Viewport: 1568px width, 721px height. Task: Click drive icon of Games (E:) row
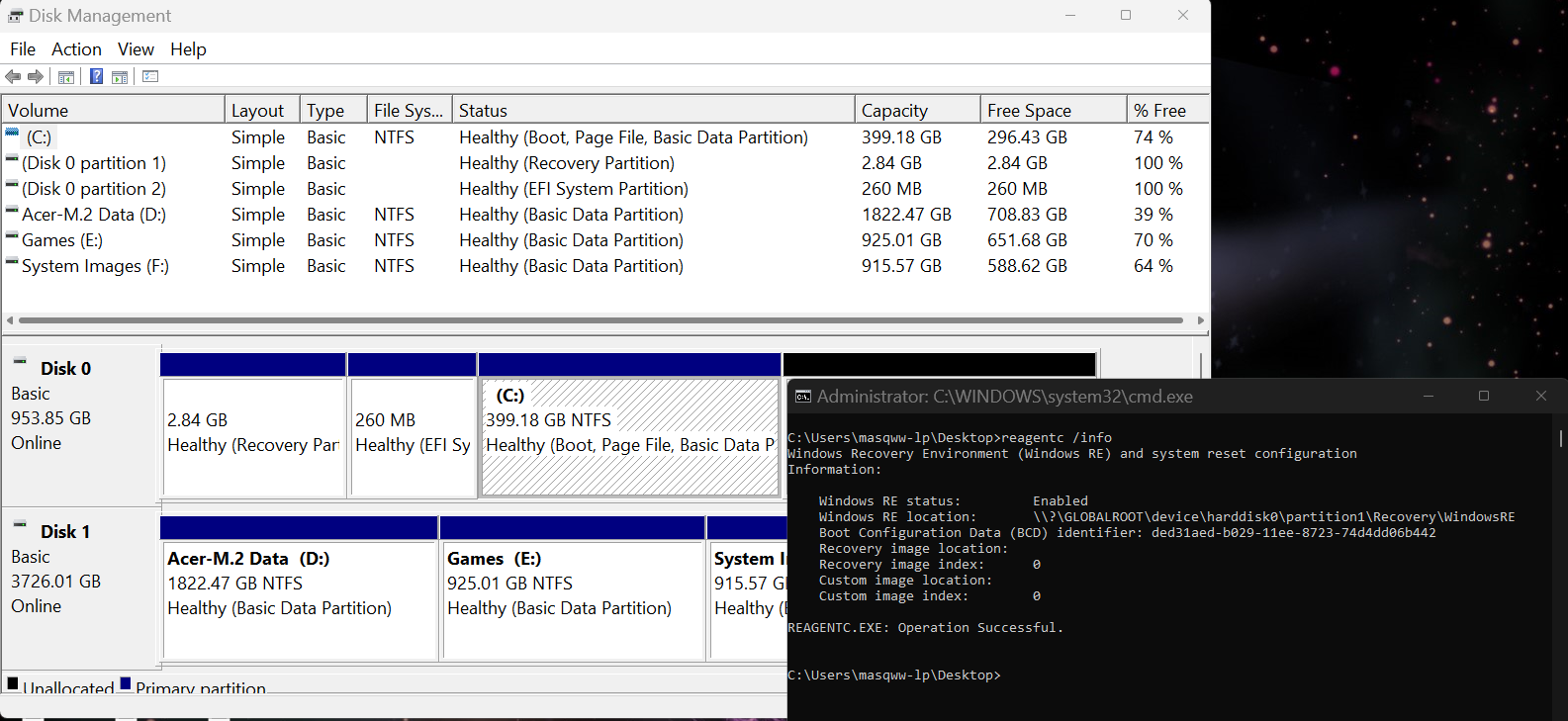tap(12, 235)
